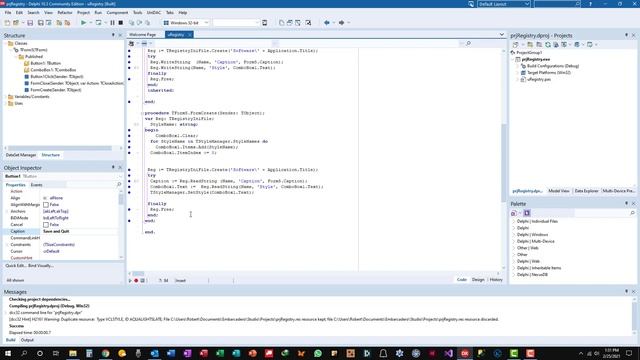
Task: Click the Palette search magnifier icon
Action: [632, 213]
